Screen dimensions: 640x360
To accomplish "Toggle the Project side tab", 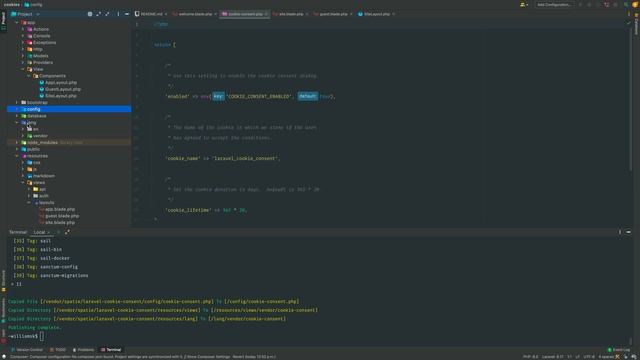I will click(x=3, y=20).
